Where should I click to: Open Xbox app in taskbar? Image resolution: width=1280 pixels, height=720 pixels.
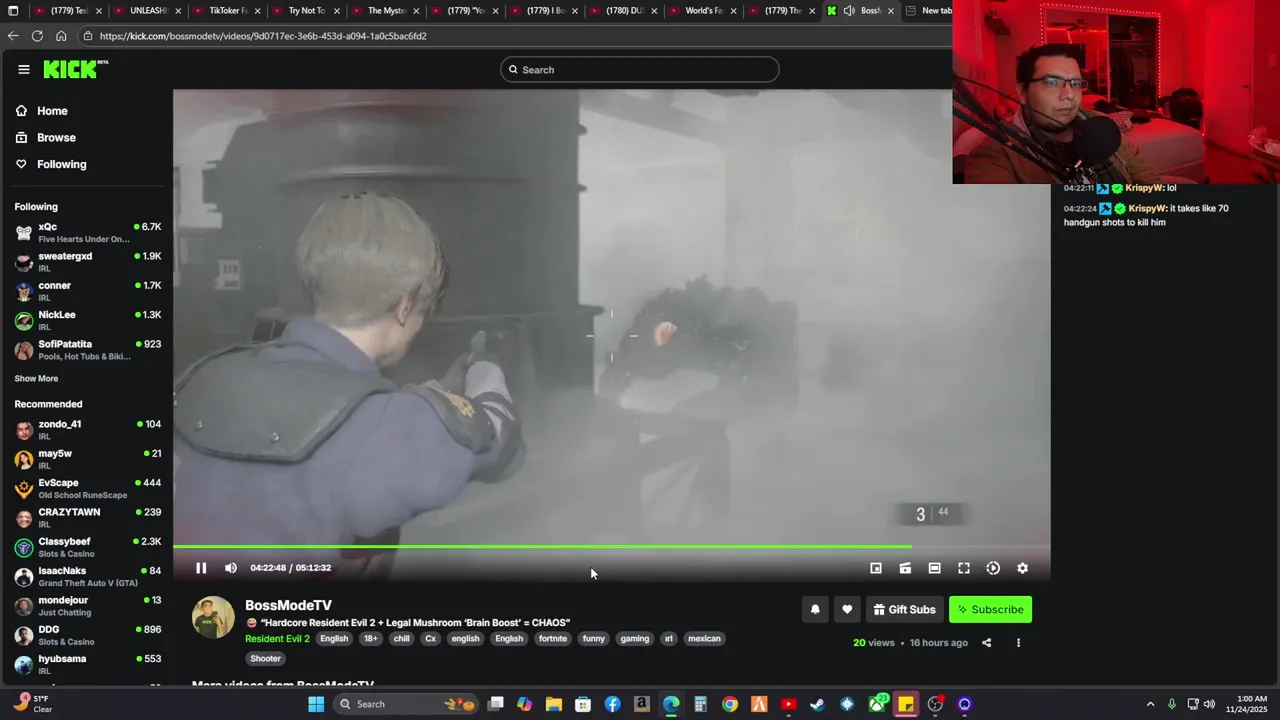click(x=877, y=704)
